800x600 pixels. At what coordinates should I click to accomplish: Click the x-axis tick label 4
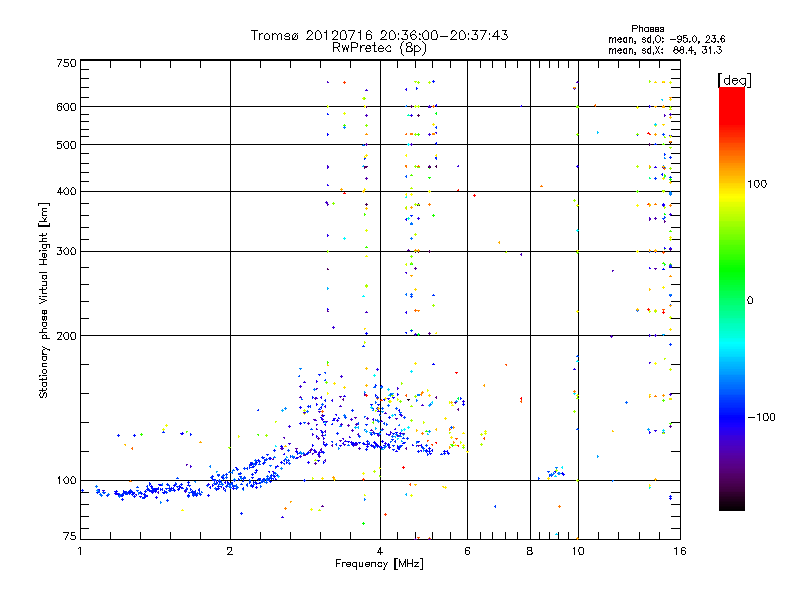click(x=380, y=551)
